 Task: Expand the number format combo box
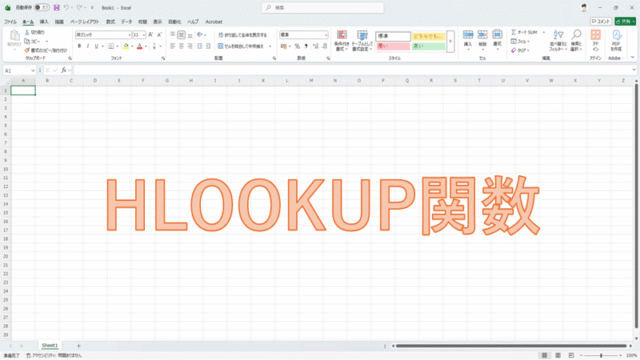tap(325, 35)
